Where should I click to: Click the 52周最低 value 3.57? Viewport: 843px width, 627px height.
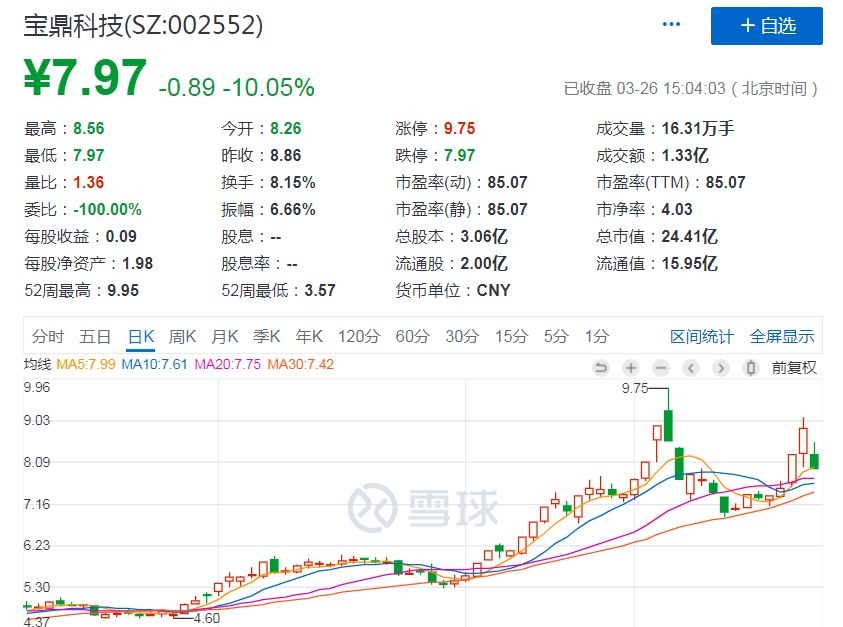click(320, 290)
